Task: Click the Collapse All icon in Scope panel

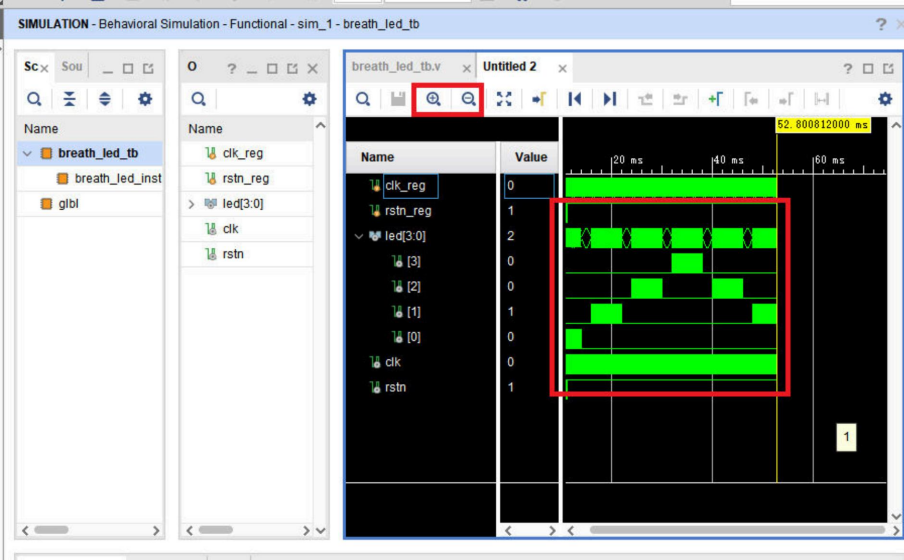Action: (69, 99)
